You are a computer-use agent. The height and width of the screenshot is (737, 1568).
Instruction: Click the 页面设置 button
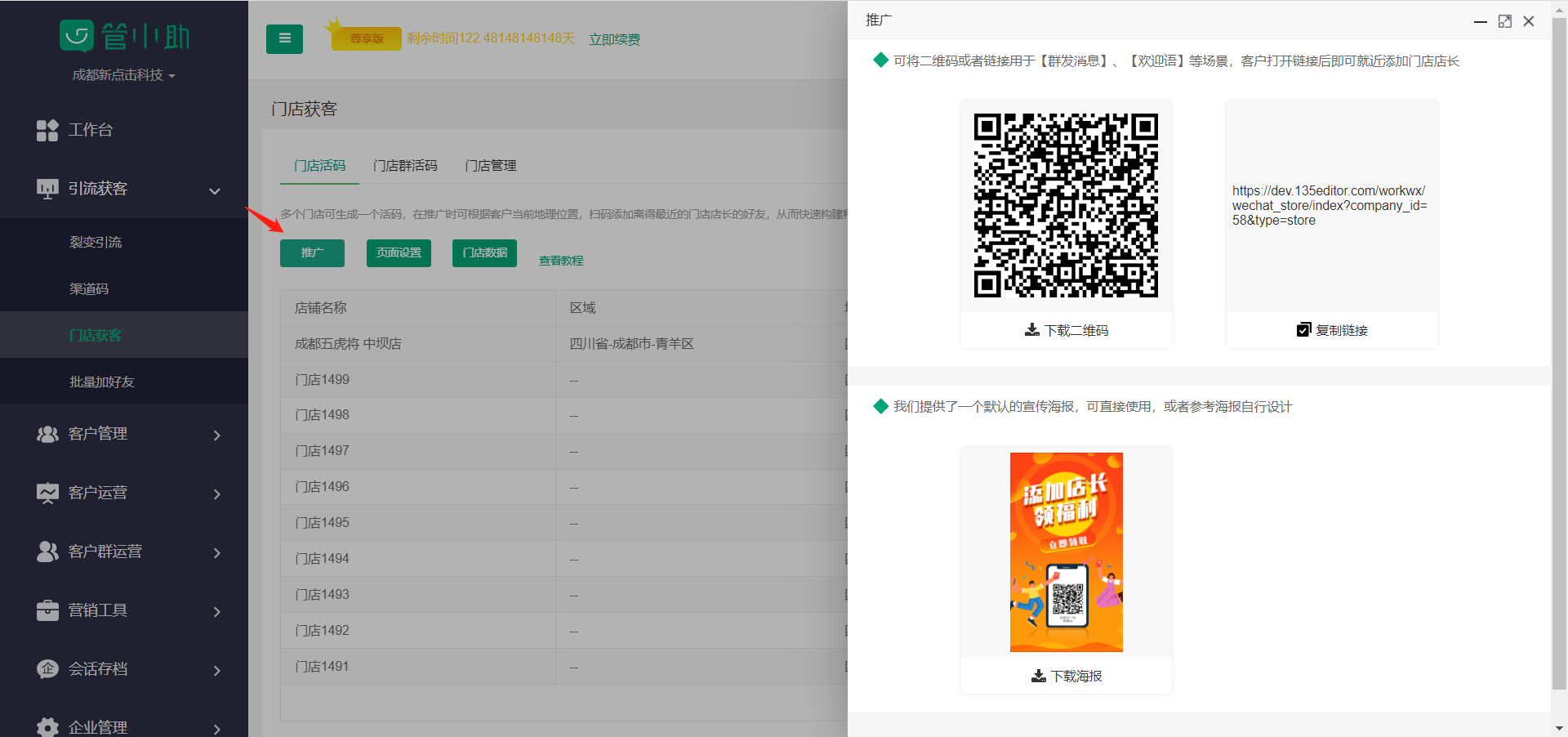pos(399,253)
